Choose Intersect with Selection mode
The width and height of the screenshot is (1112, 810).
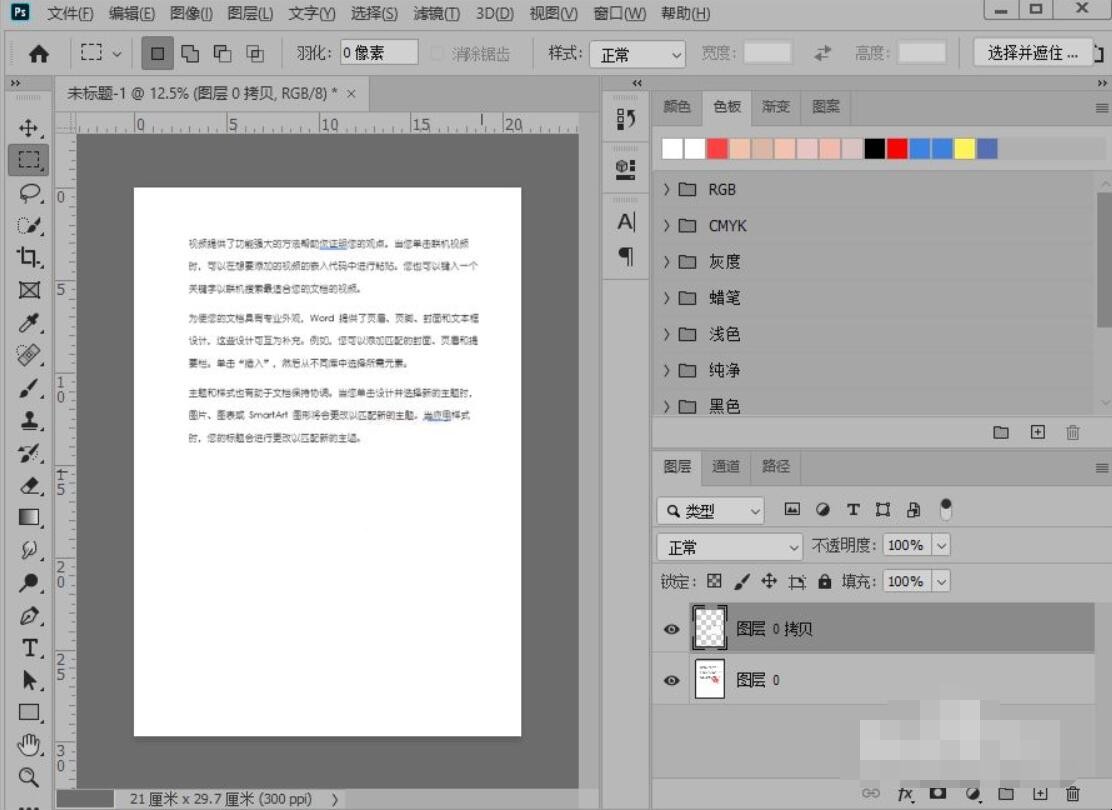click(255, 54)
